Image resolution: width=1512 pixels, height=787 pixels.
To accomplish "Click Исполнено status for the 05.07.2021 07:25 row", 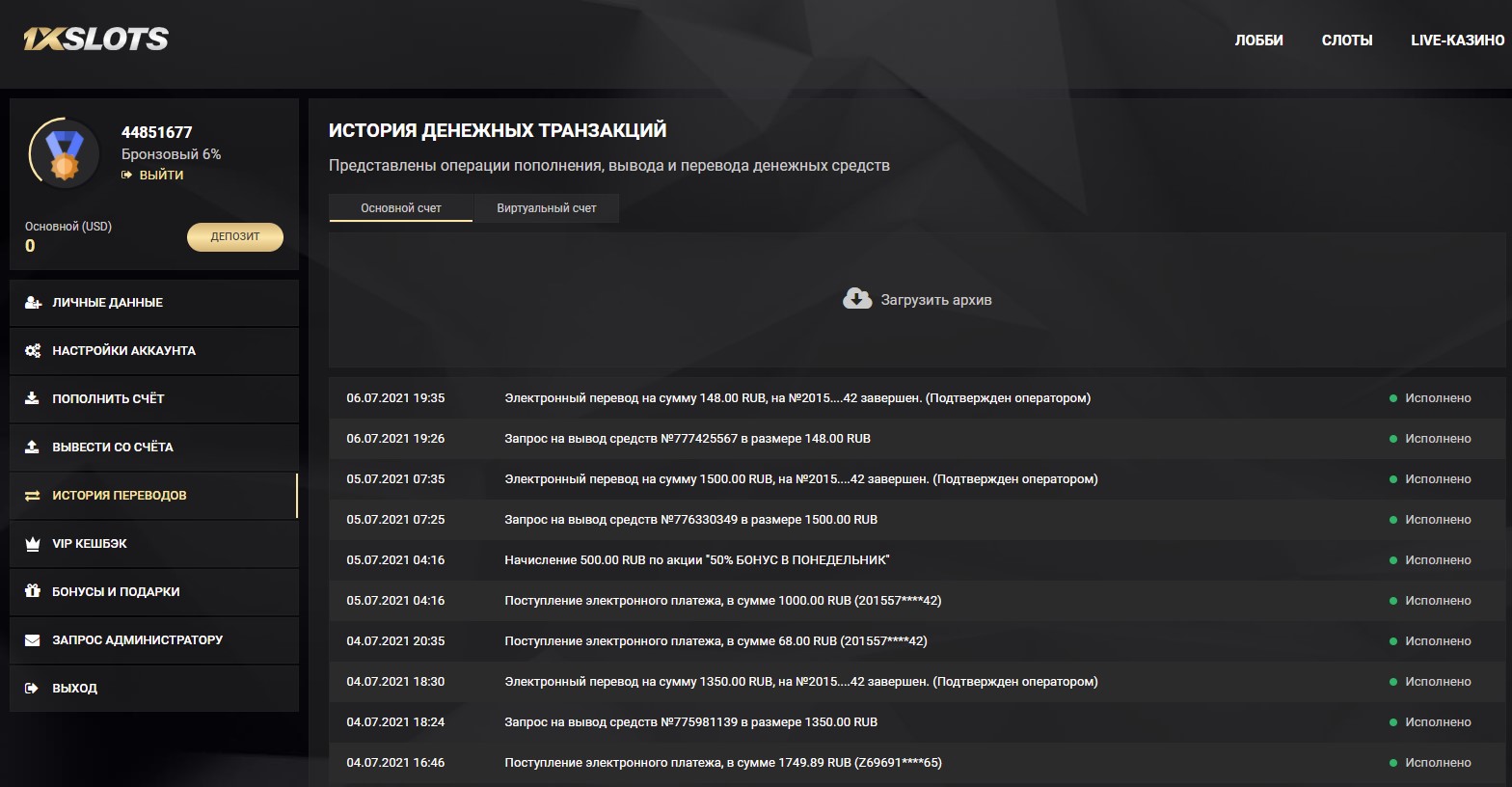I will [x=1438, y=519].
